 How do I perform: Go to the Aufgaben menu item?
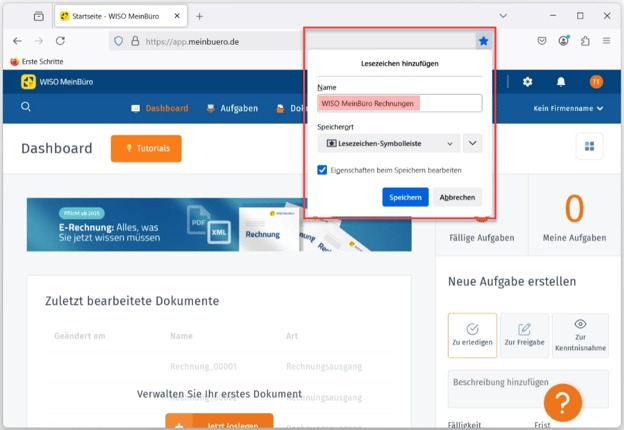(x=232, y=108)
